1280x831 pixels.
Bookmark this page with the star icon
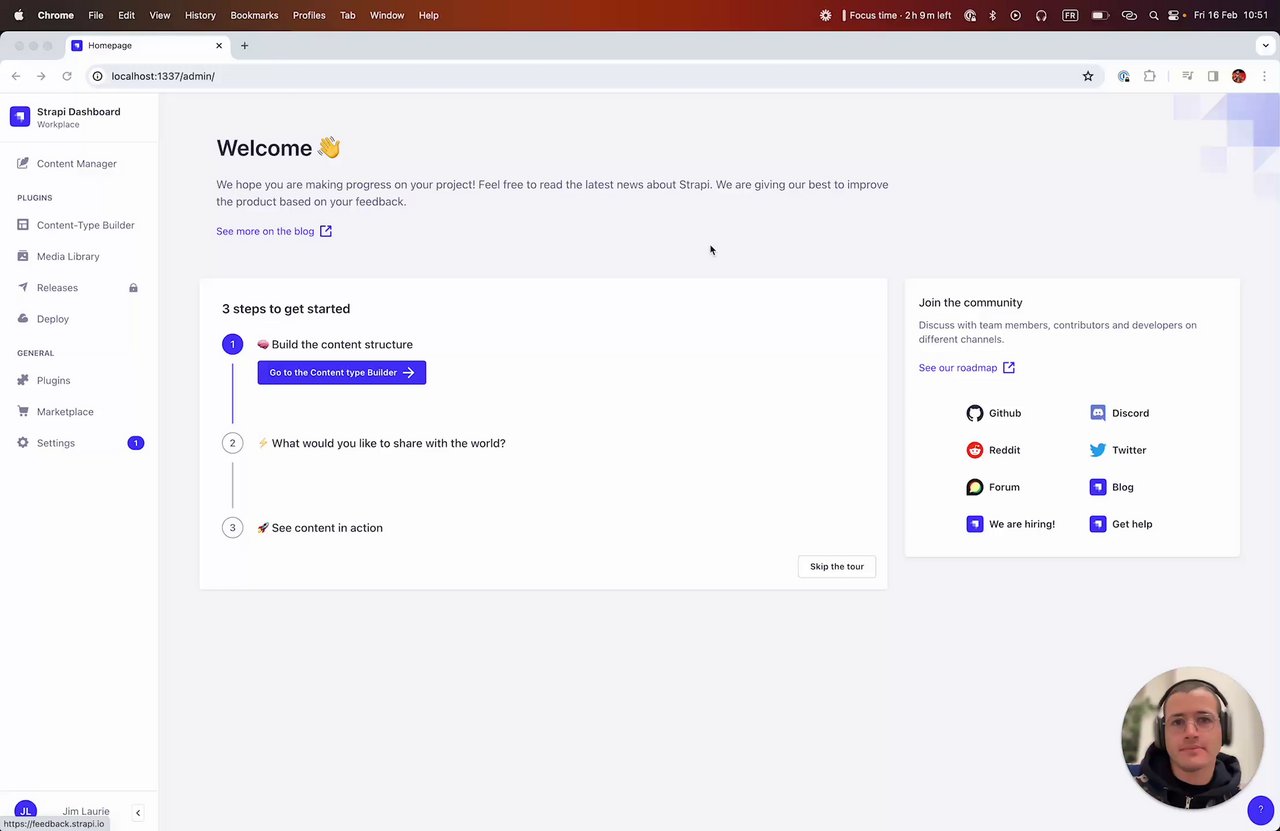(x=1088, y=76)
